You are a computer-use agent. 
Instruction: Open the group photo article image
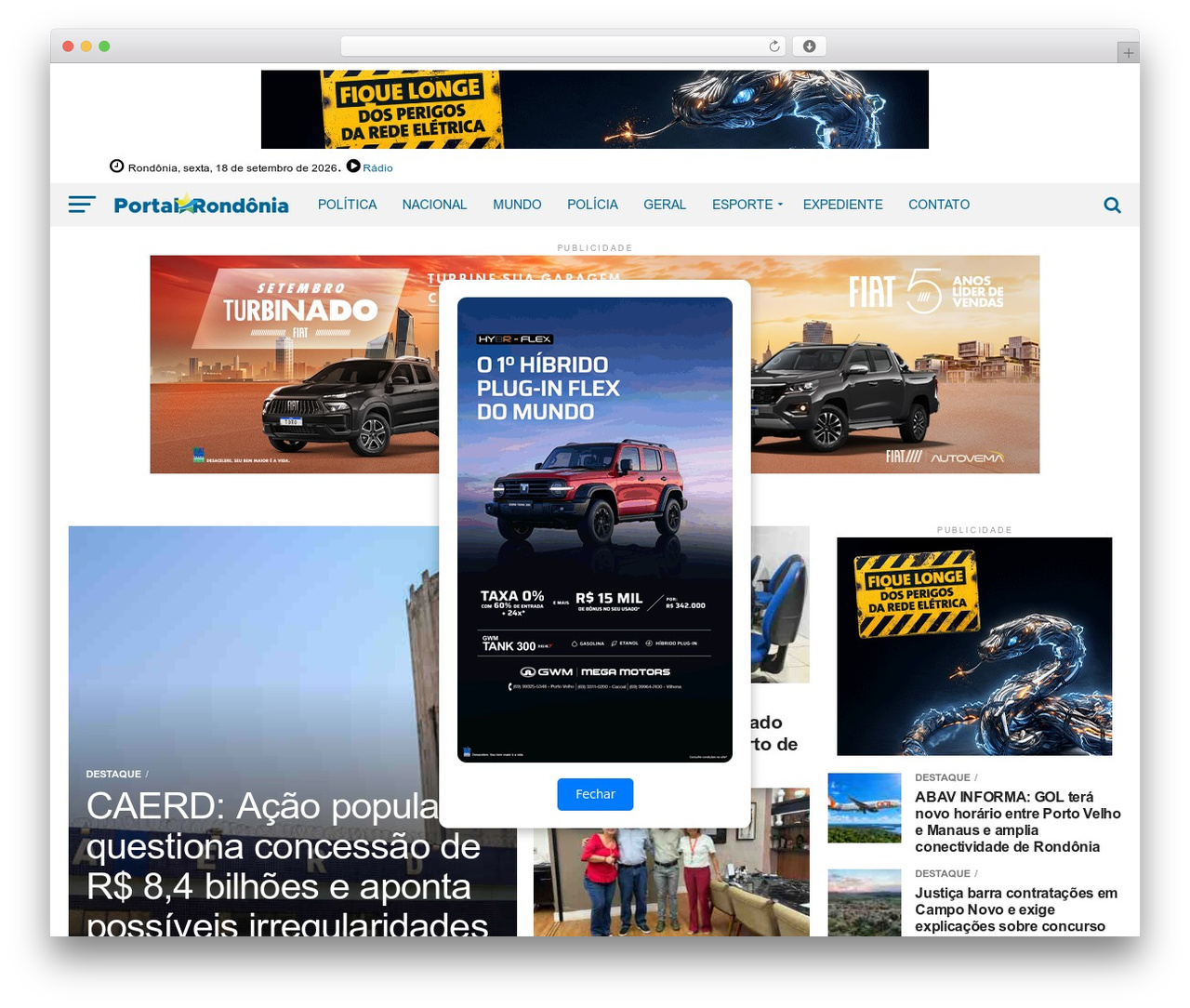point(671,882)
